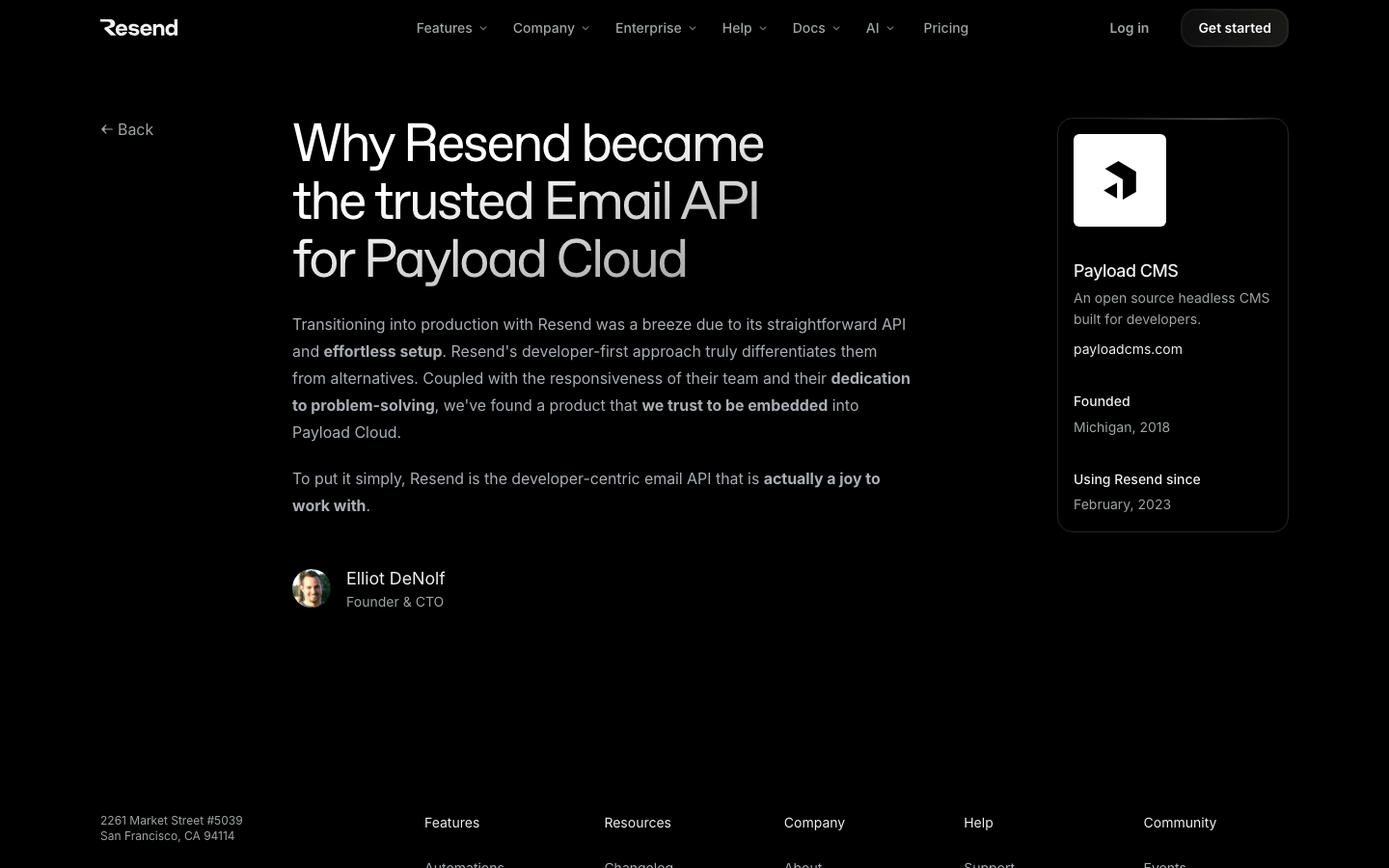Screen dimensions: 1389x868
Task: Open the Docs dropdown menu
Action: 816,28
